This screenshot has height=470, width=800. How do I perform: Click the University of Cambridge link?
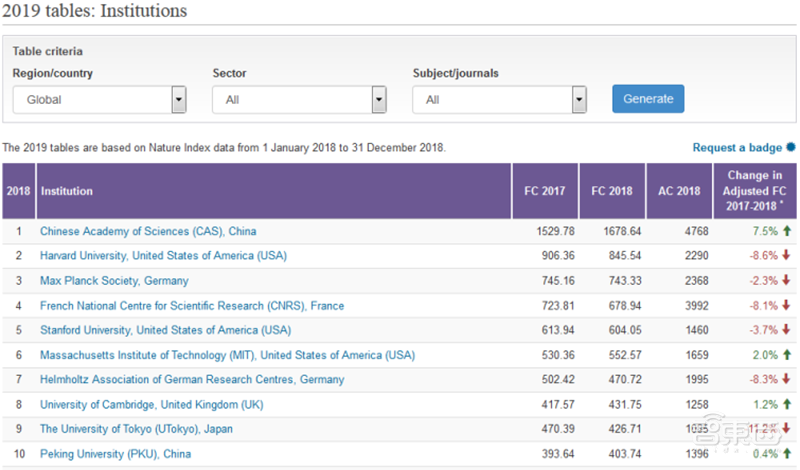tap(153, 404)
